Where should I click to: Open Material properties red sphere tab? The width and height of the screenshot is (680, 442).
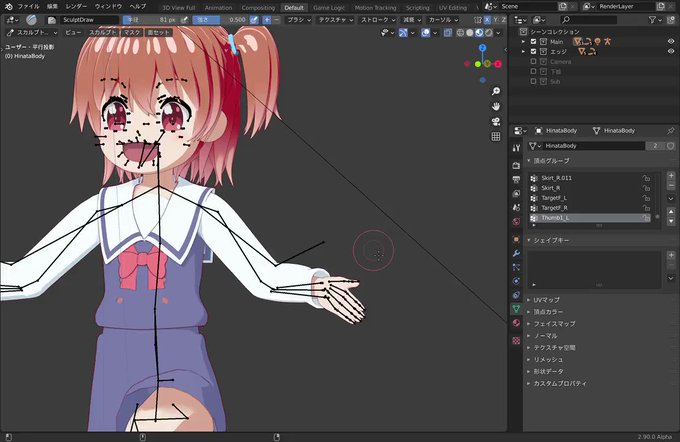[516, 323]
